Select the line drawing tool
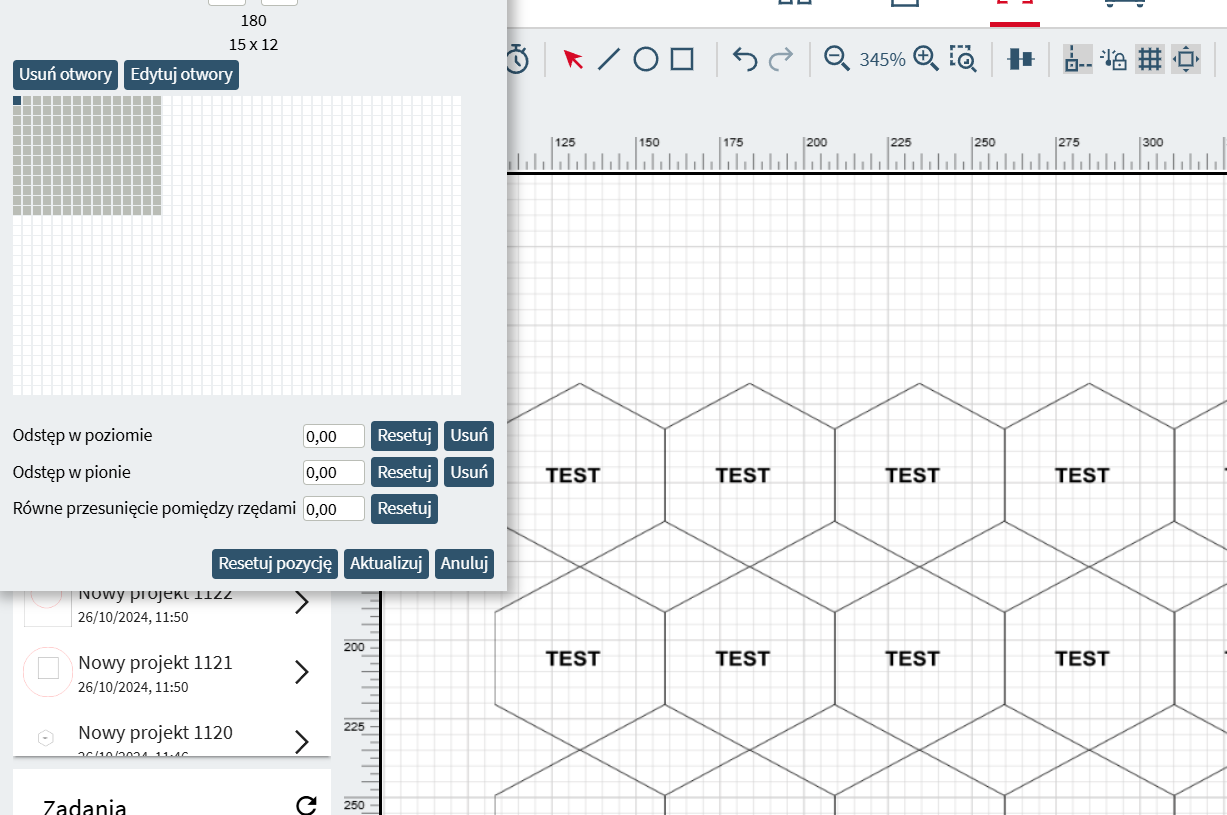Image resolution: width=1227 pixels, height=815 pixels. tap(609, 59)
